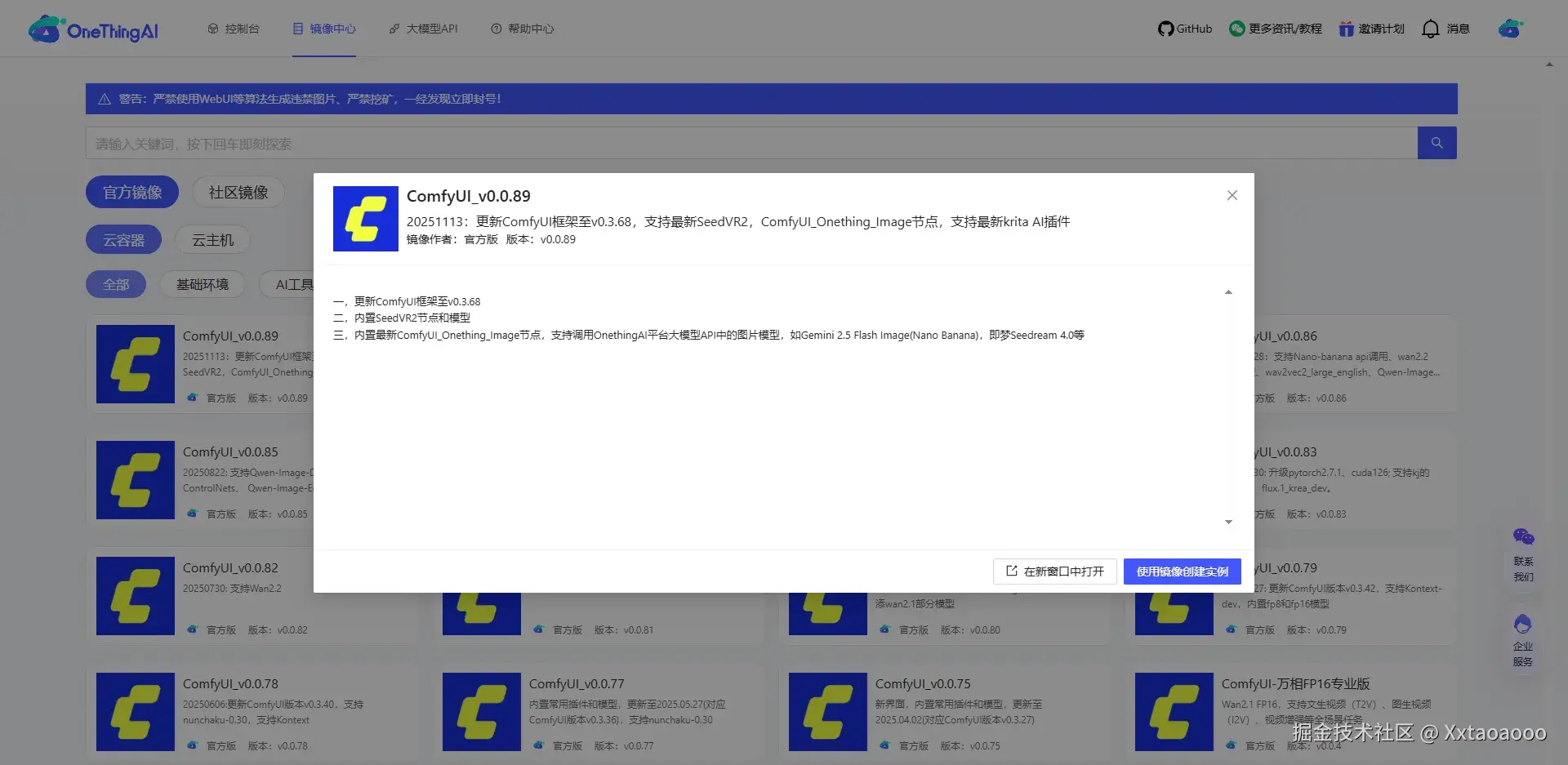Click the 官方版 icon on v0.0.79 card
This screenshot has width=1568, height=765.
pyautogui.click(x=1231, y=629)
